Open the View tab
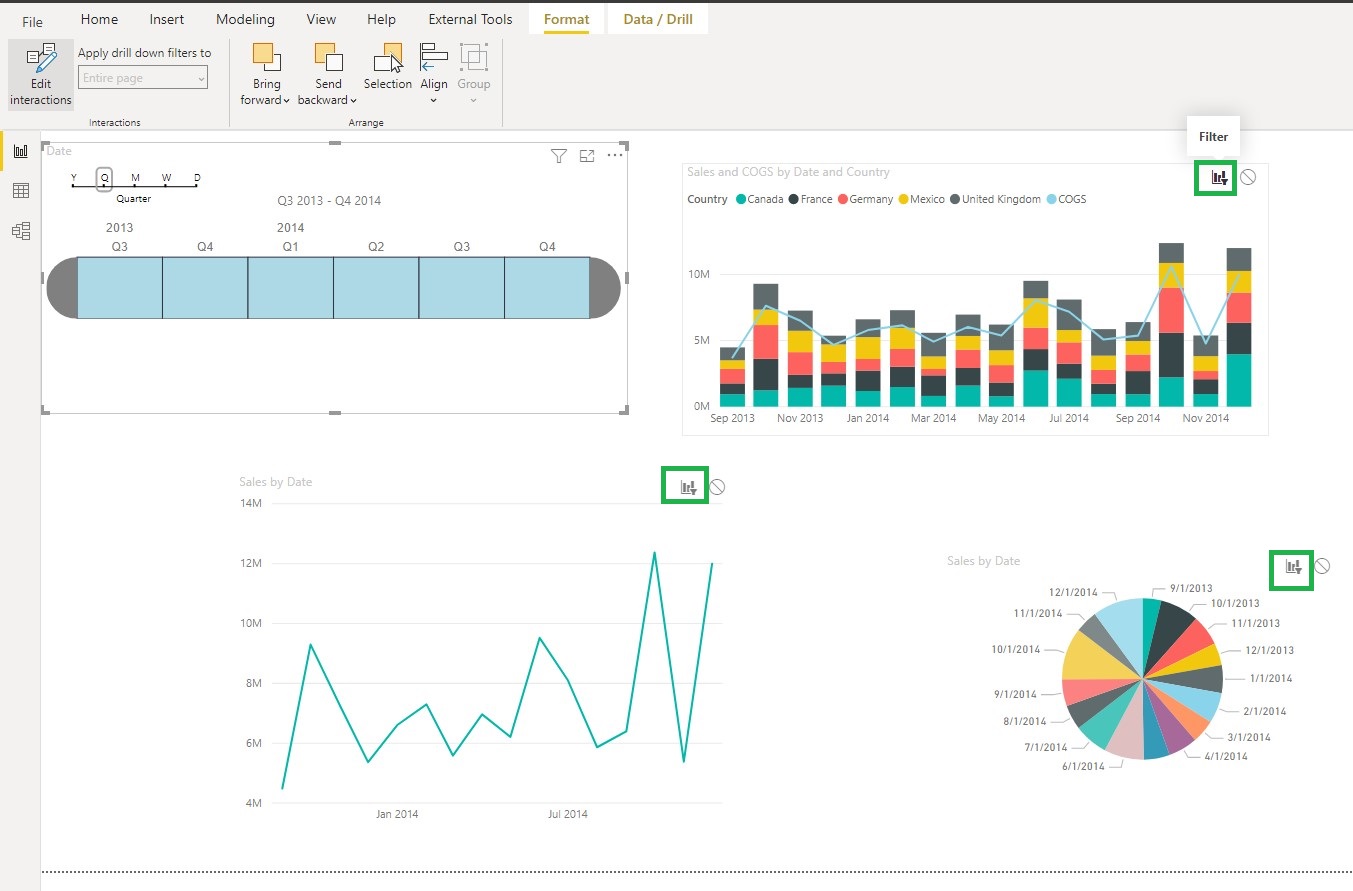This screenshot has width=1353, height=891. point(321,19)
